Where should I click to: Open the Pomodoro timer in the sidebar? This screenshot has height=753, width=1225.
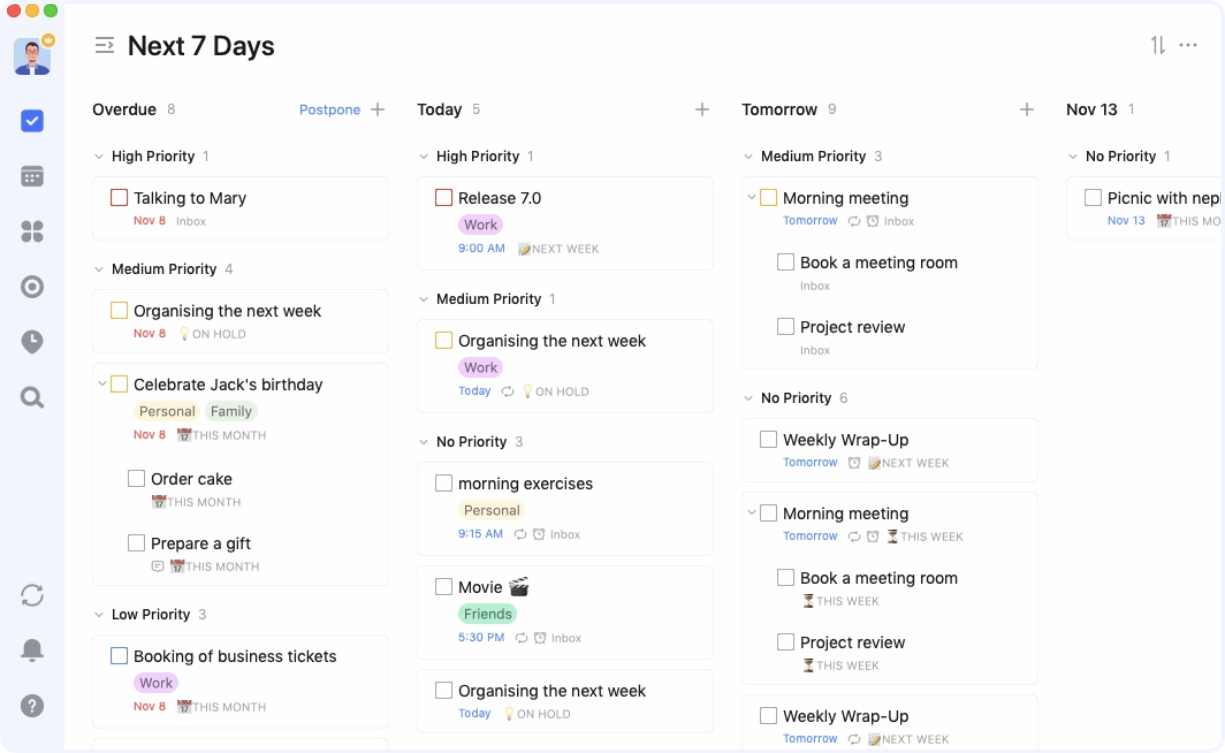[31, 342]
